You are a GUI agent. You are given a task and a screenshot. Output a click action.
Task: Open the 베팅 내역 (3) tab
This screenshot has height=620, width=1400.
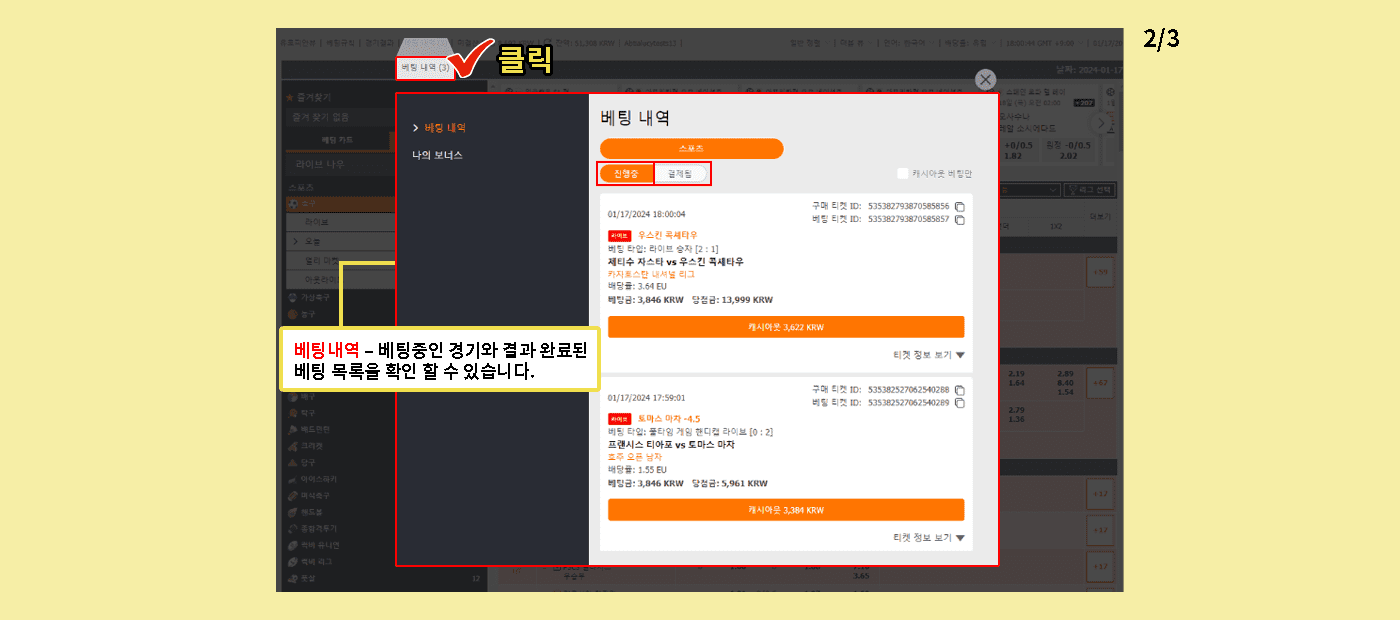coord(425,68)
